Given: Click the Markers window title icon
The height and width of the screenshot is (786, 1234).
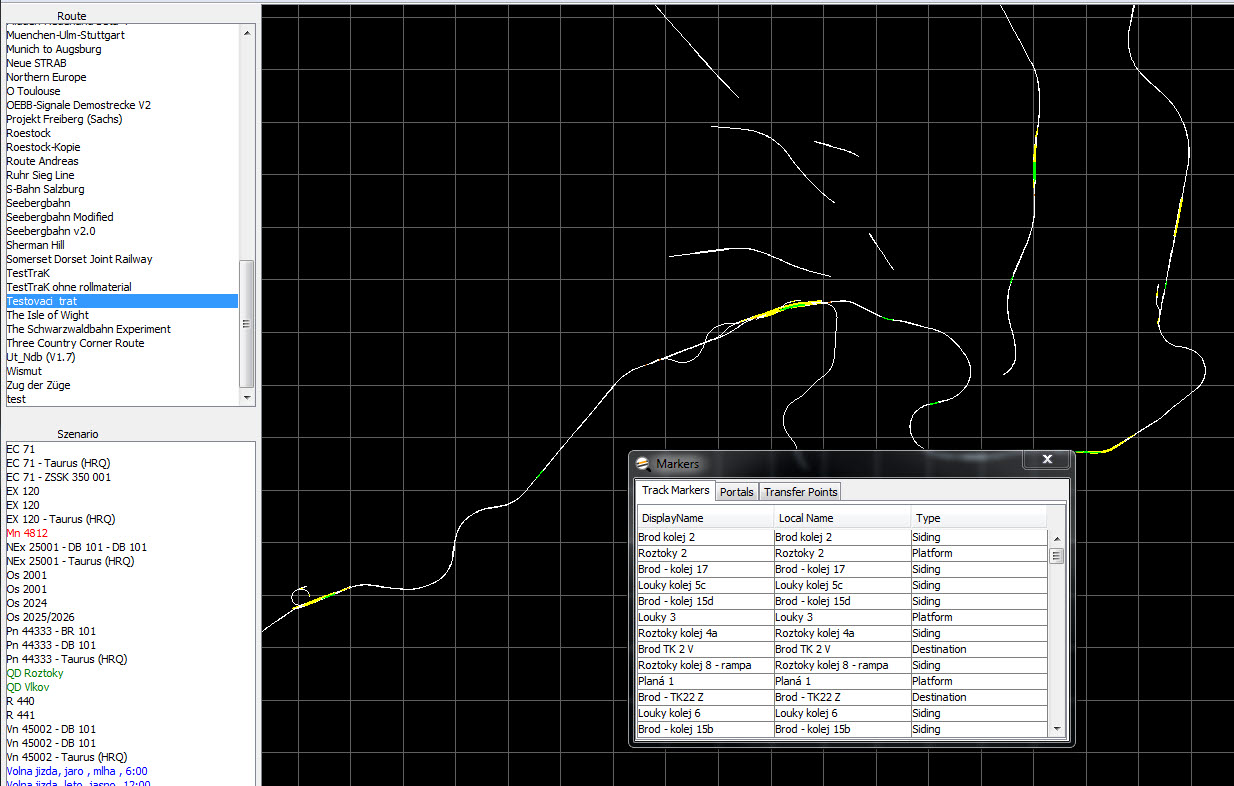Looking at the screenshot, I should 644,463.
